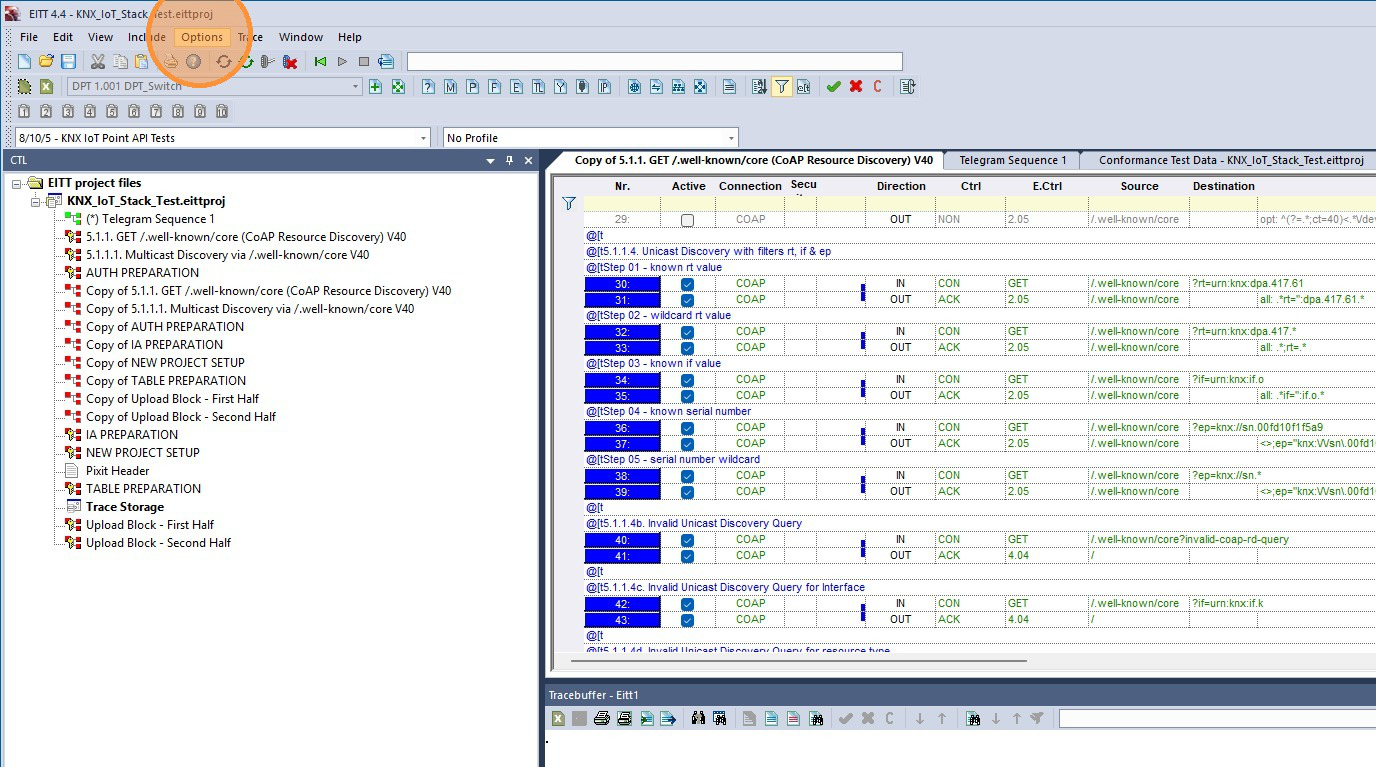Open a project with the folder icon

coord(46,62)
